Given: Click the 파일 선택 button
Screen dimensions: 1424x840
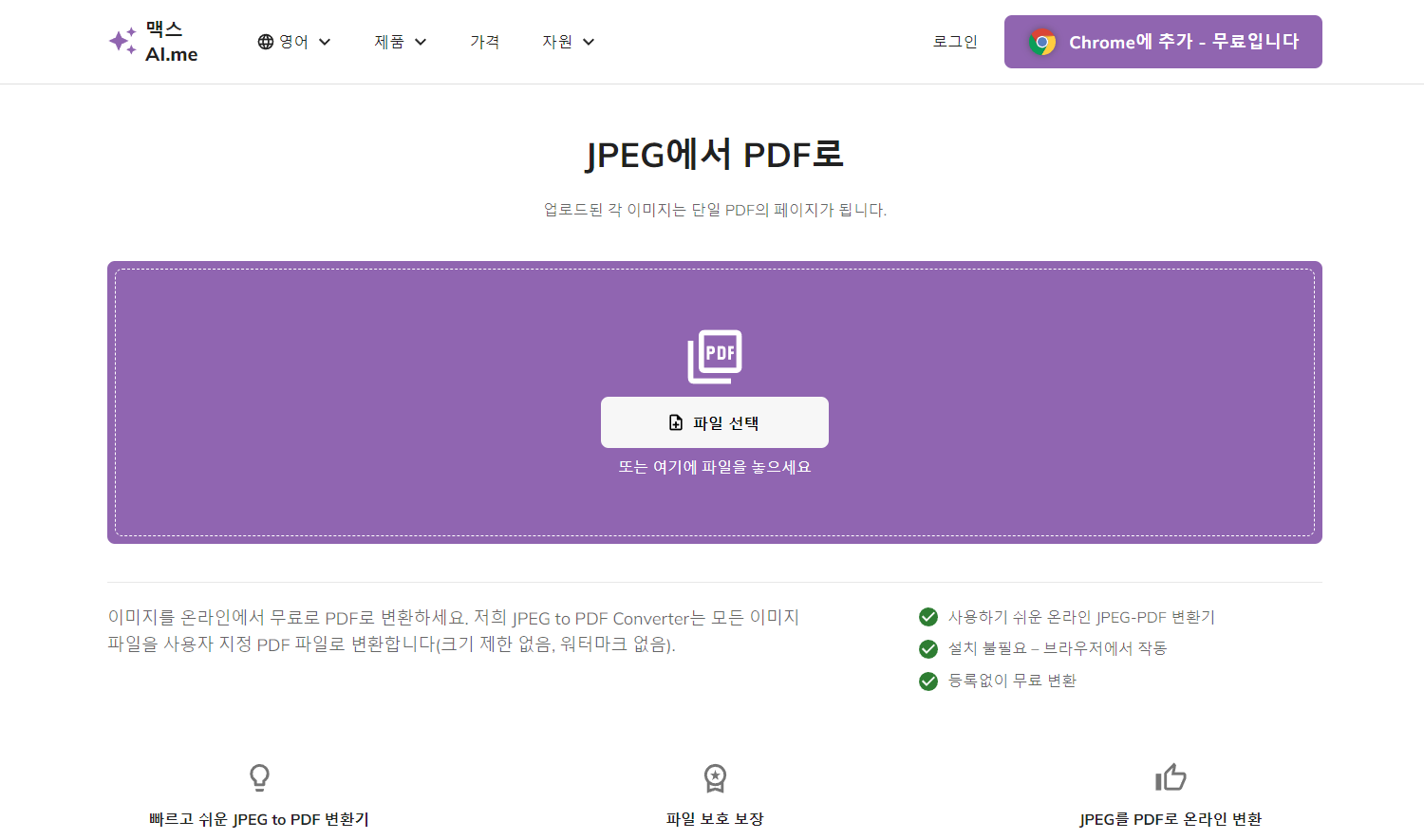Looking at the screenshot, I should (x=714, y=421).
